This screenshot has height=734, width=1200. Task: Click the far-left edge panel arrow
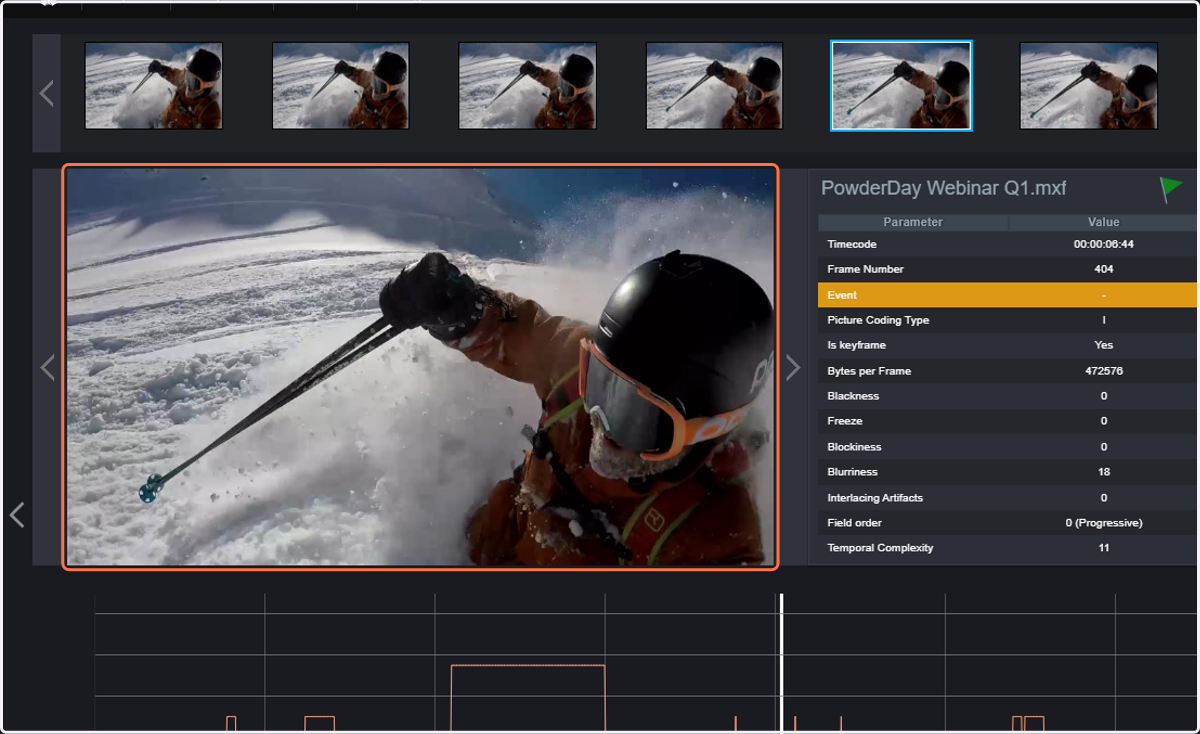tap(17, 515)
